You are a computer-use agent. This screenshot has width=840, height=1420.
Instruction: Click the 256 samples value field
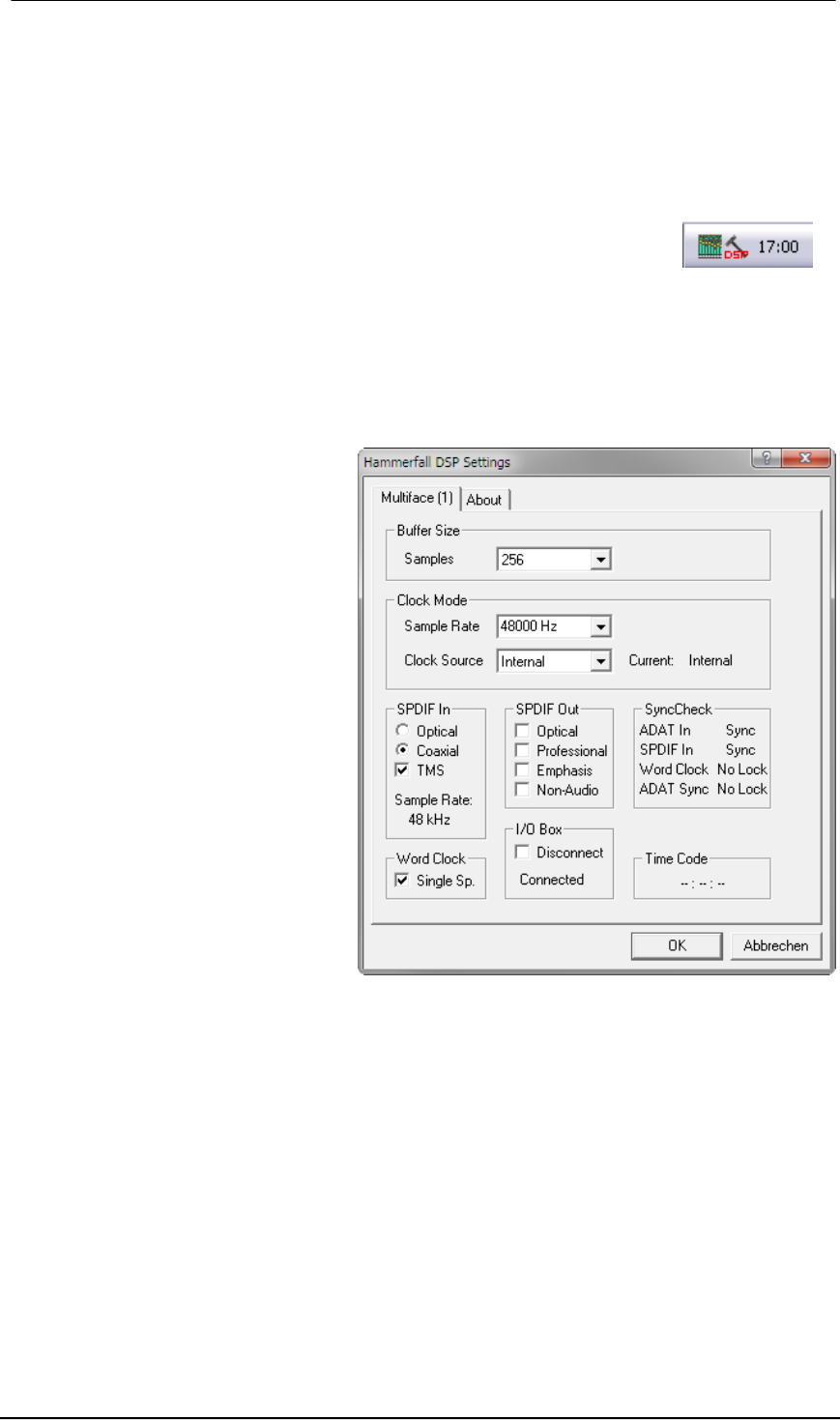tap(543, 560)
